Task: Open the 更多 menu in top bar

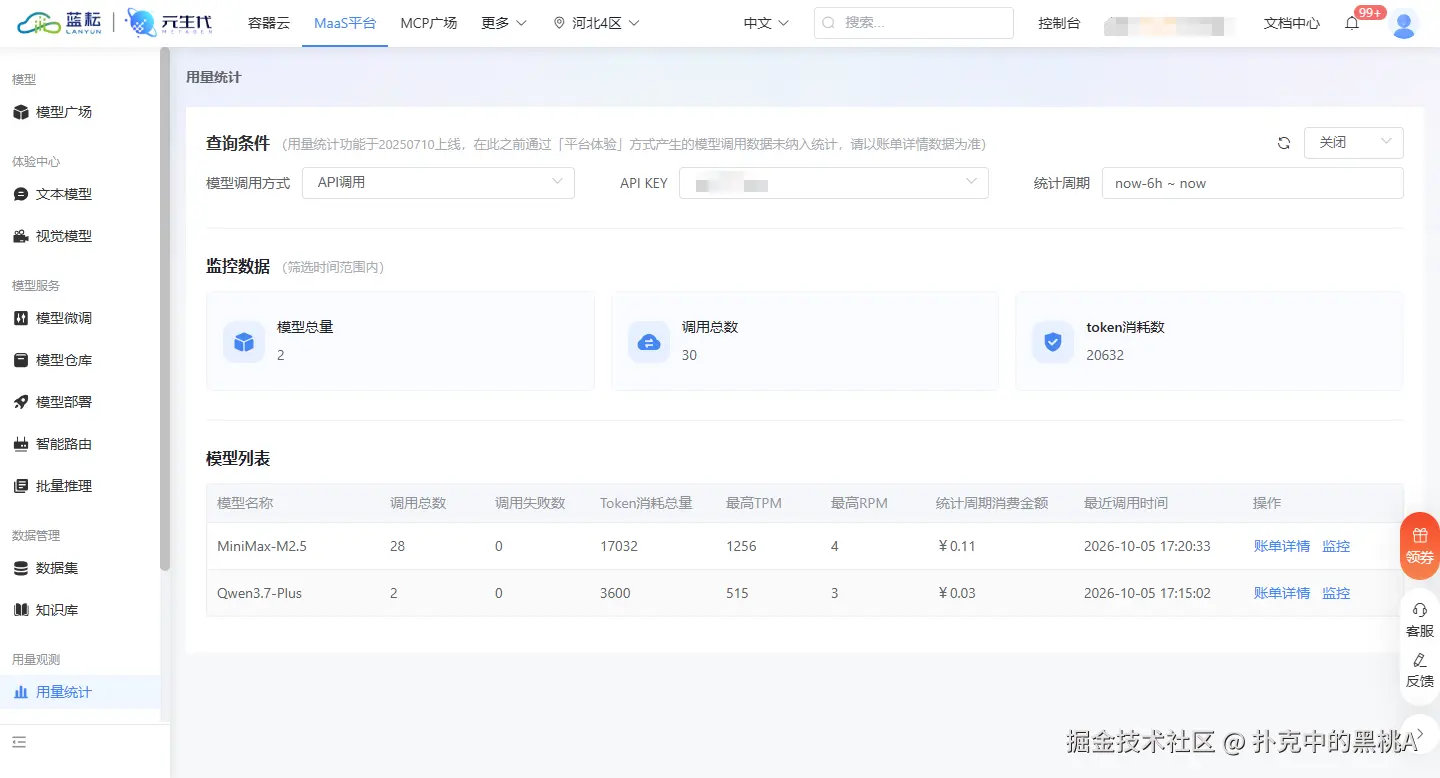Action: click(x=503, y=23)
